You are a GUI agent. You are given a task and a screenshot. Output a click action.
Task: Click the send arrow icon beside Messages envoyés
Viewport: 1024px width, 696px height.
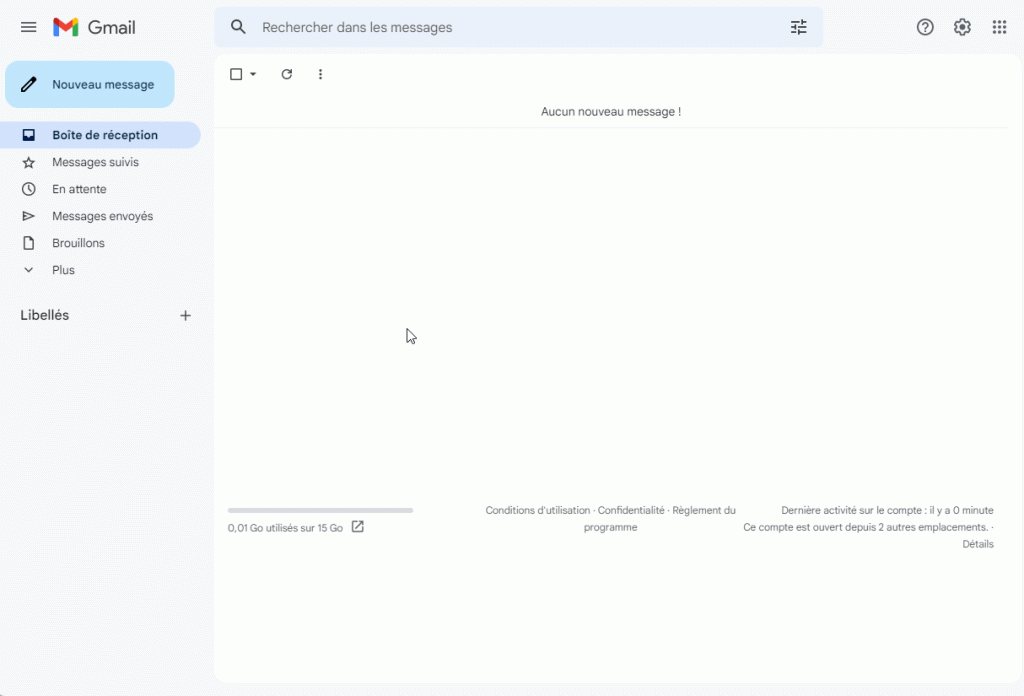tap(29, 216)
